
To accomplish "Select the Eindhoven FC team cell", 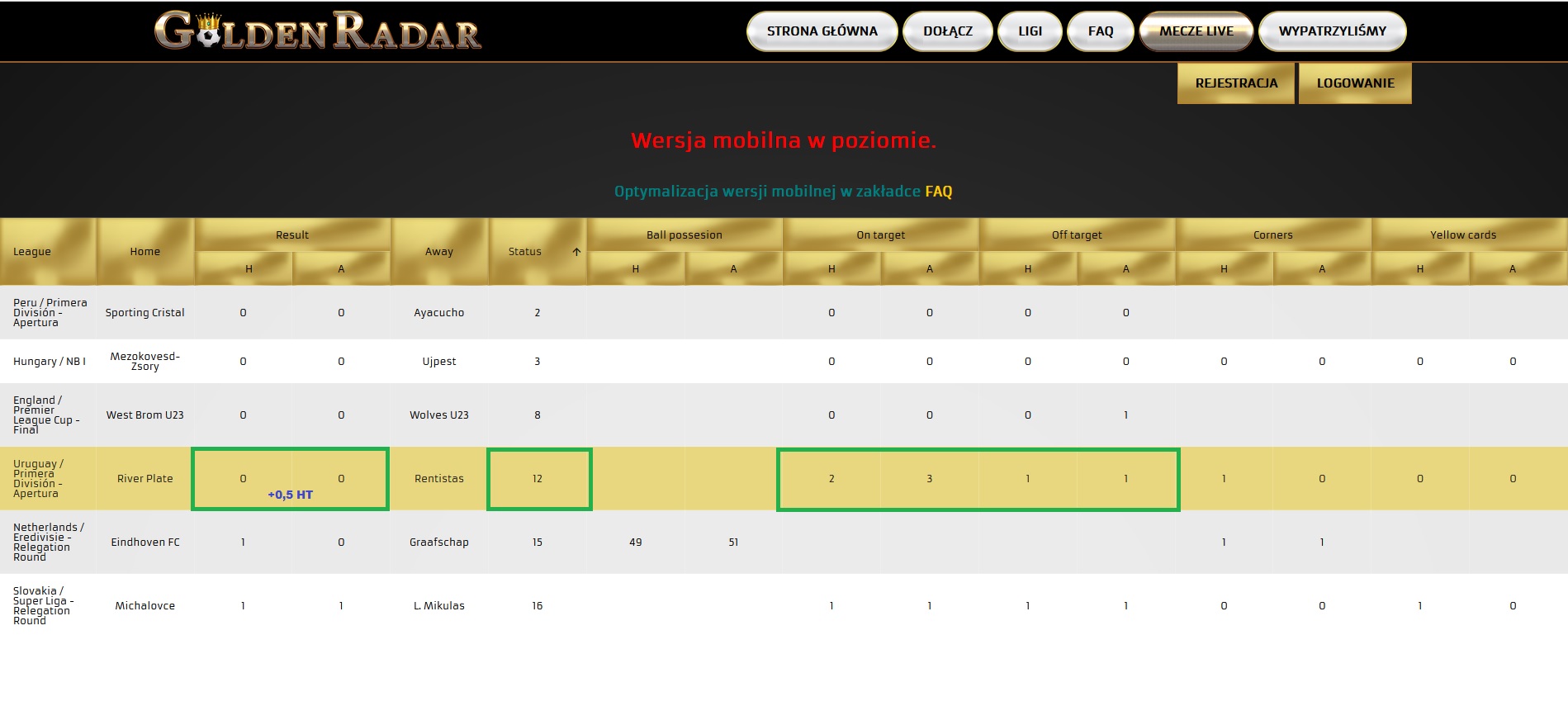I will 145,543.
